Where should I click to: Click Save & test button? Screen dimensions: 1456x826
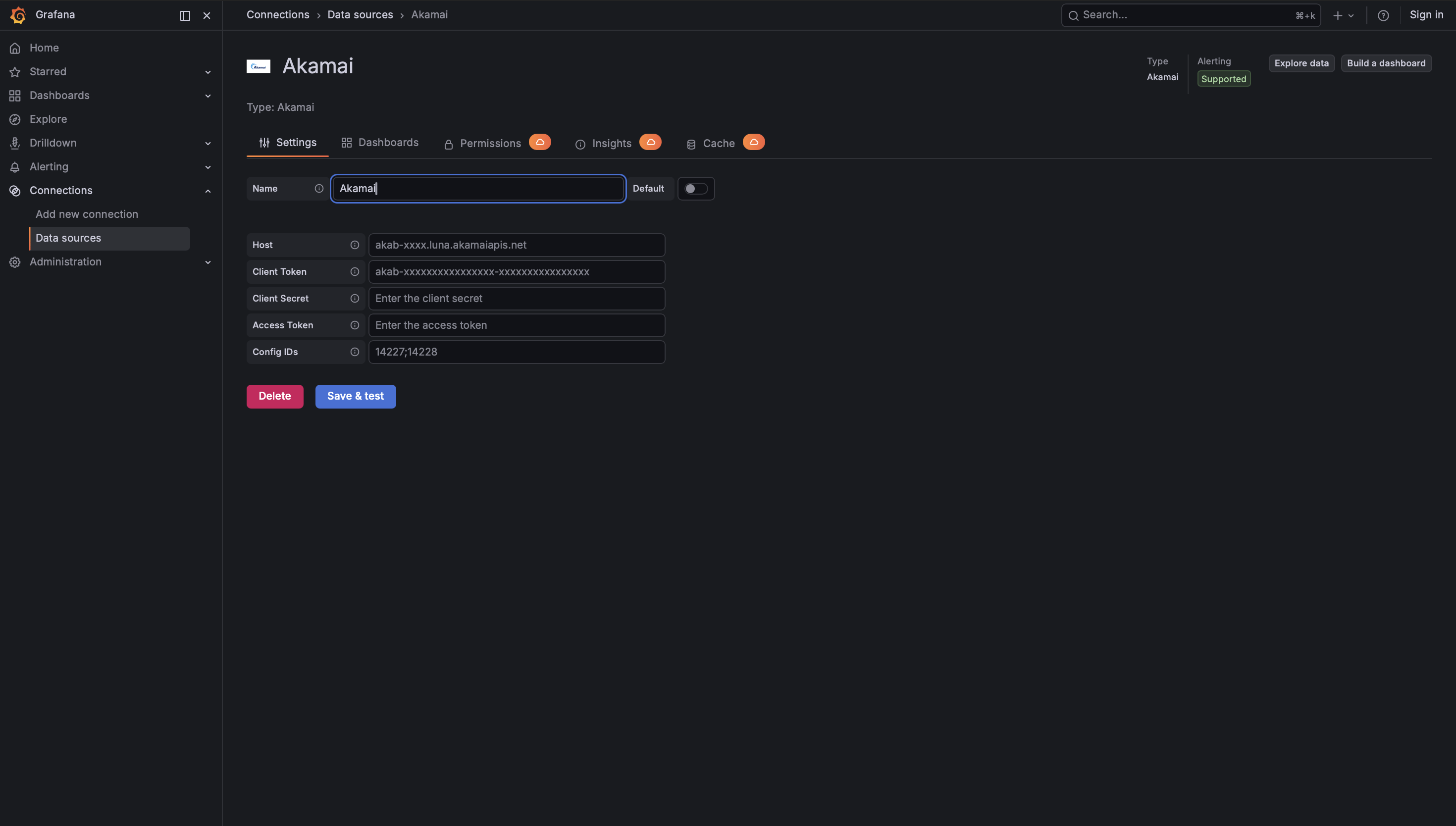pyautogui.click(x=356, y=397)
